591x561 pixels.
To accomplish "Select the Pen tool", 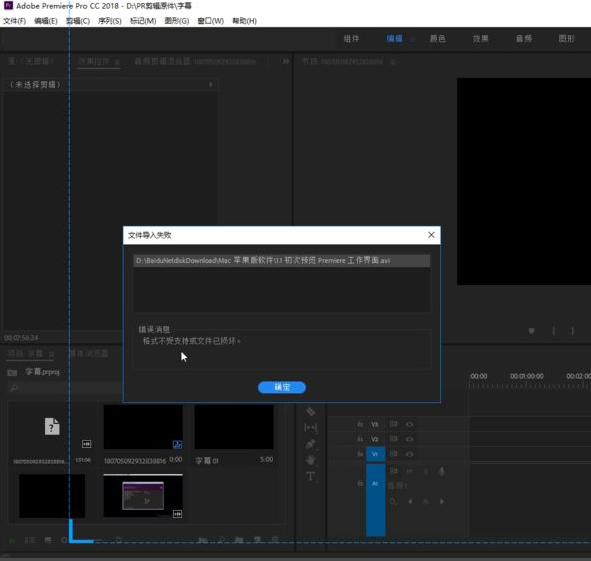I will coord(310,444).
